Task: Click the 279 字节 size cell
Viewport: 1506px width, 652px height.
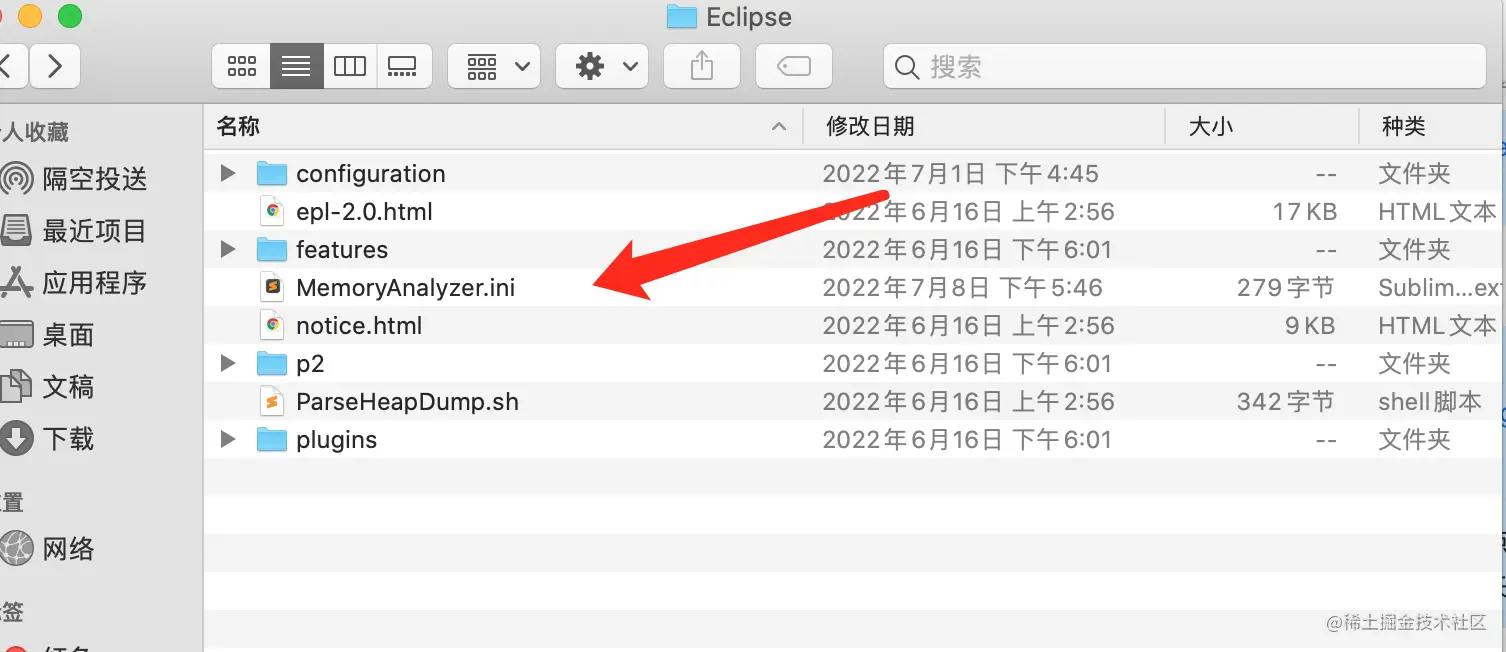Action: (1285, 288)
